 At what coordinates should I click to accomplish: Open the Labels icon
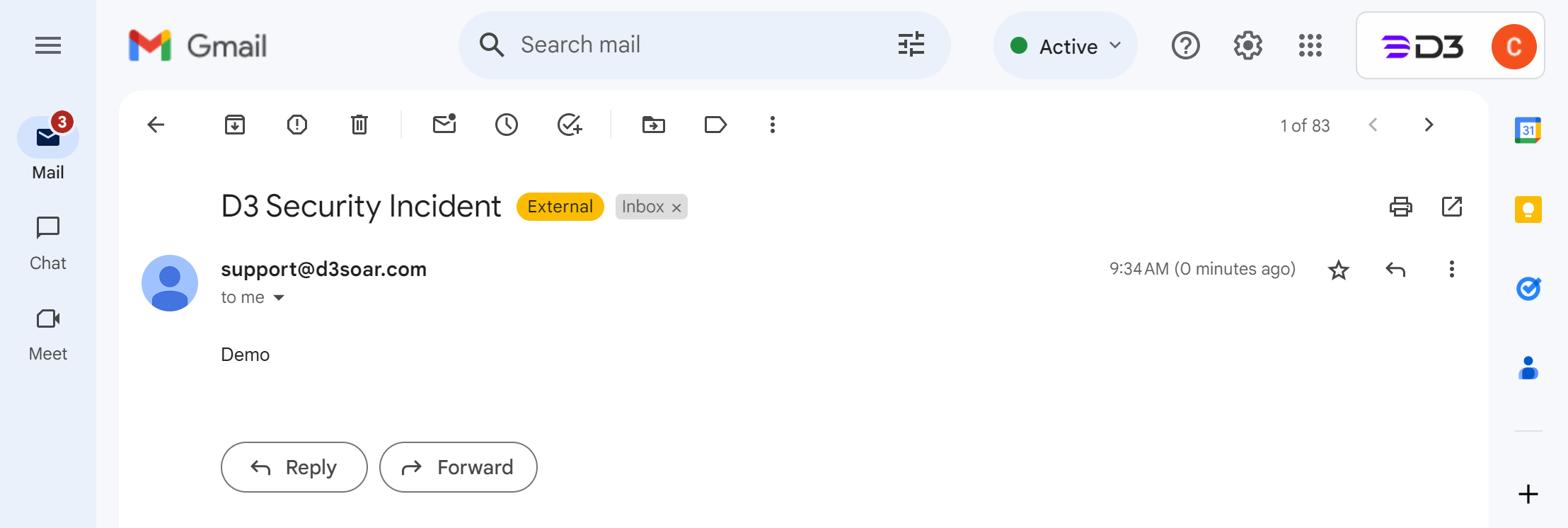pyautogui.click(x=715, y=125)
